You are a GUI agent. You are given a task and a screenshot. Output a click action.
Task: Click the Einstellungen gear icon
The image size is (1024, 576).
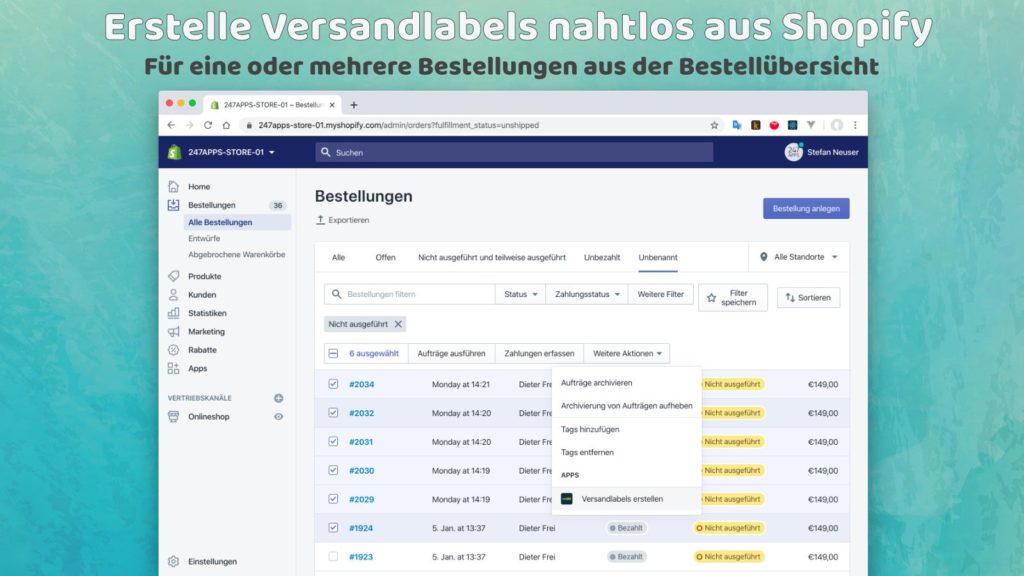point(173,562)
